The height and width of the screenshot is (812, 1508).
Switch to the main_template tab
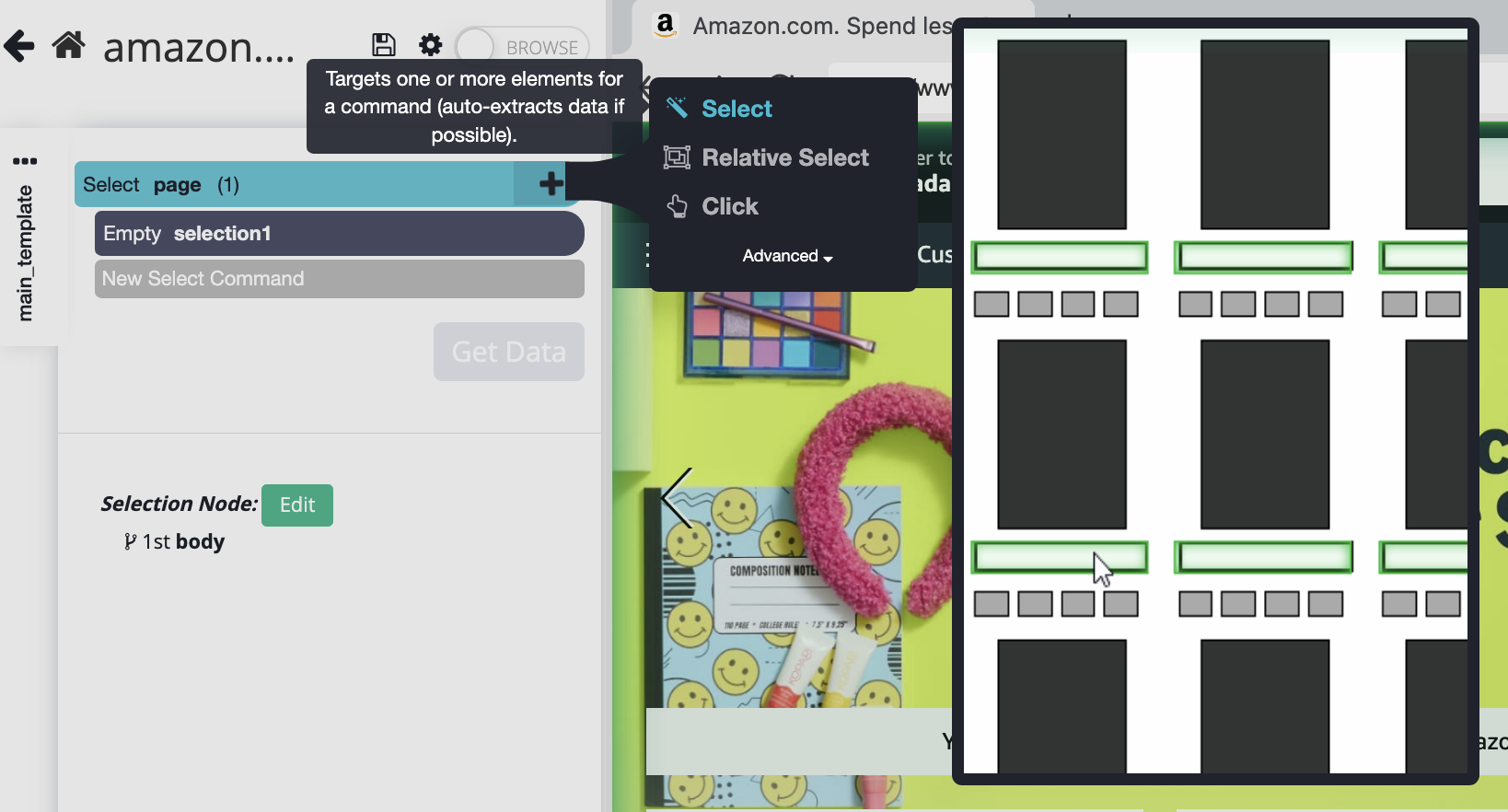tap(26, 253)
